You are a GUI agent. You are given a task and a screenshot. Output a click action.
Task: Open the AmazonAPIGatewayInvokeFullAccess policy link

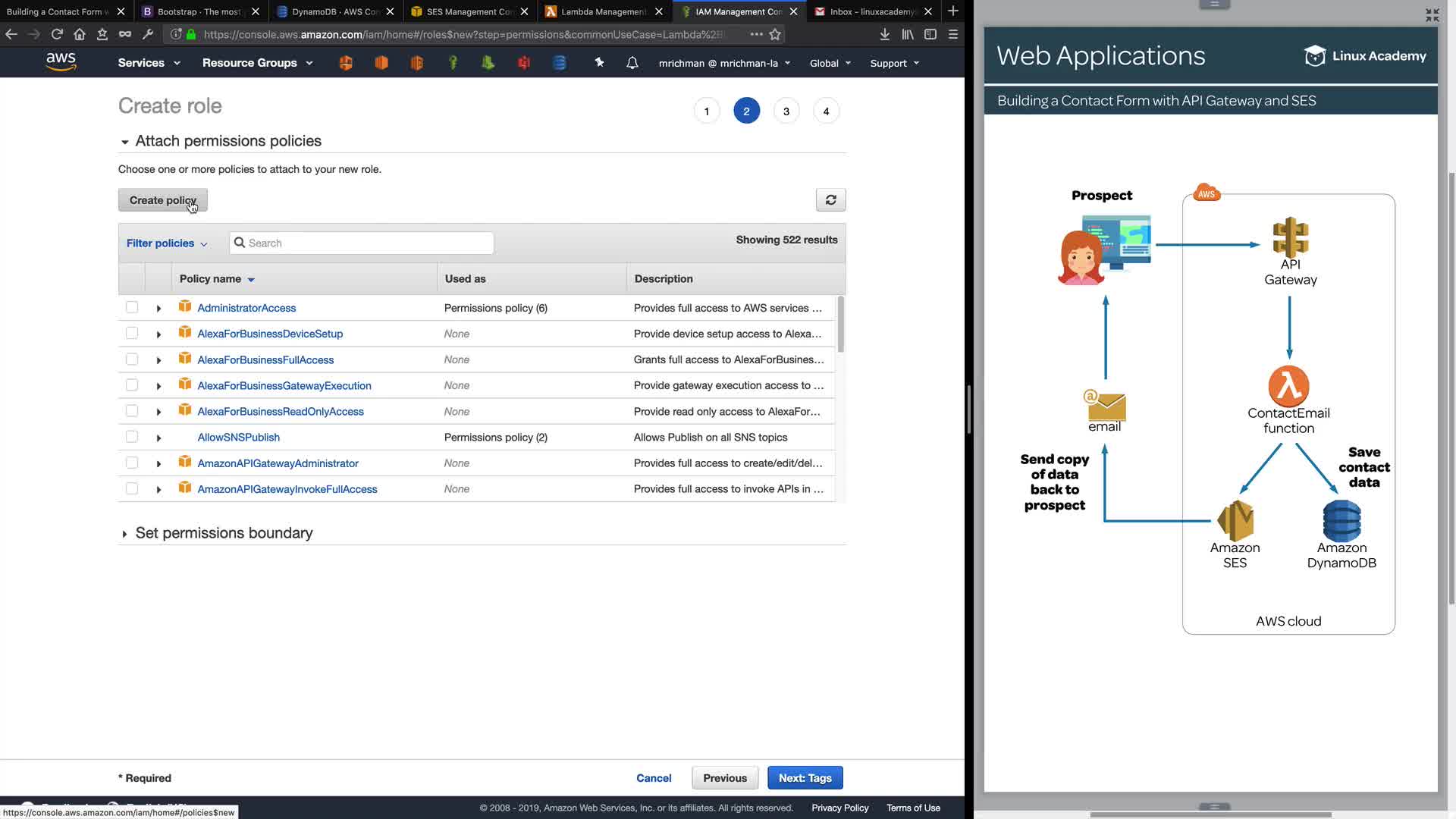point(287,489)
